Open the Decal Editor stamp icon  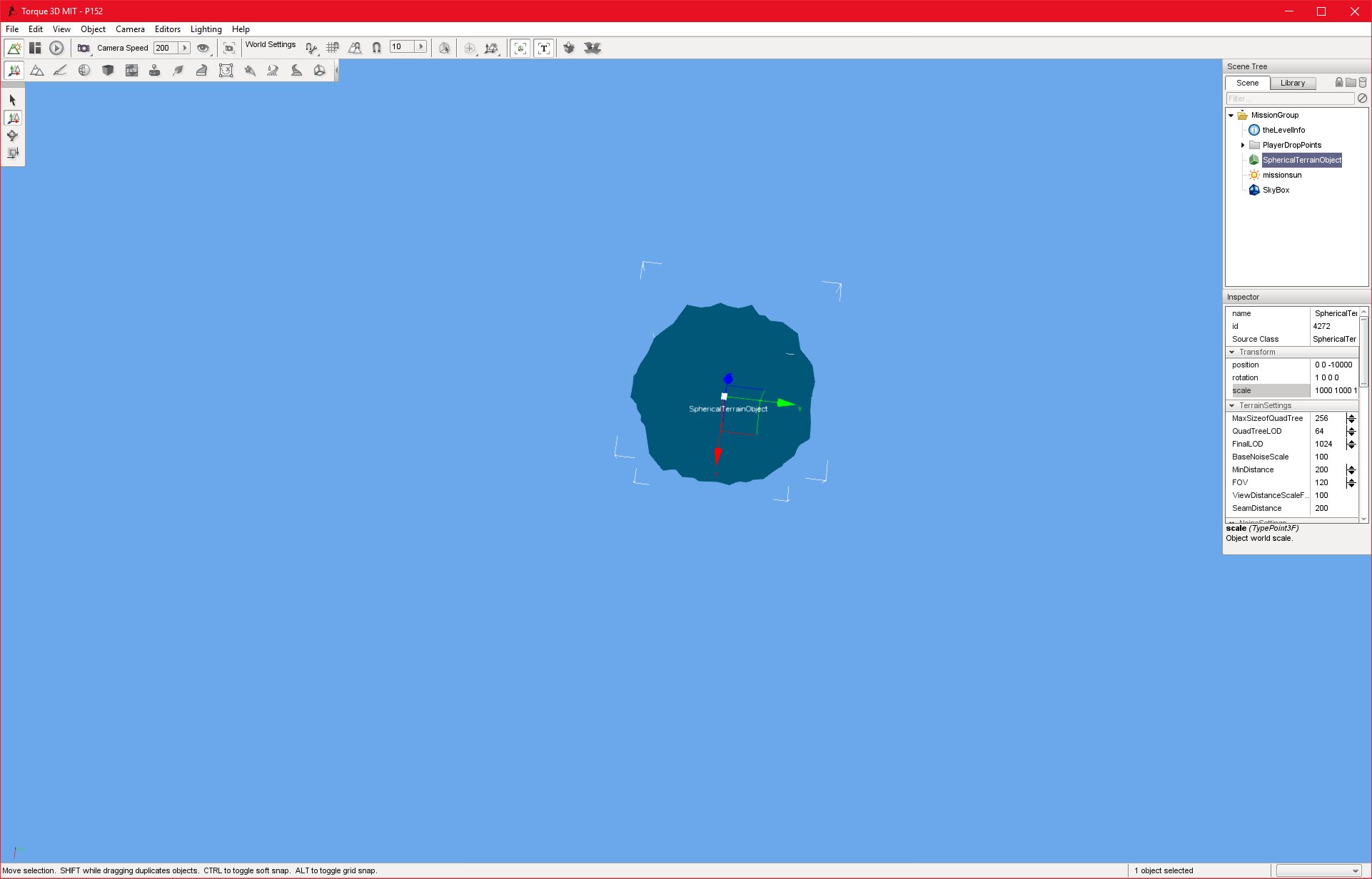(x=155, y=70)
